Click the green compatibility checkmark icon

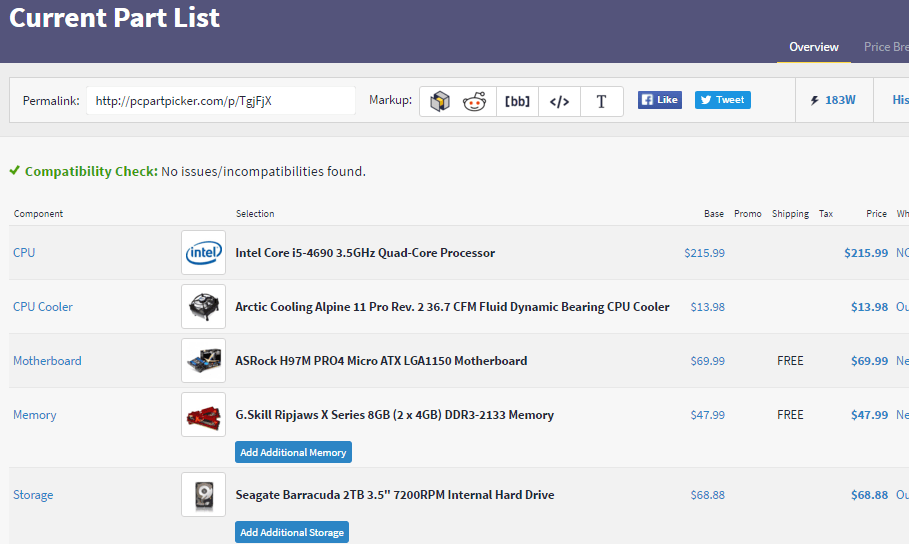pos(14,170)
